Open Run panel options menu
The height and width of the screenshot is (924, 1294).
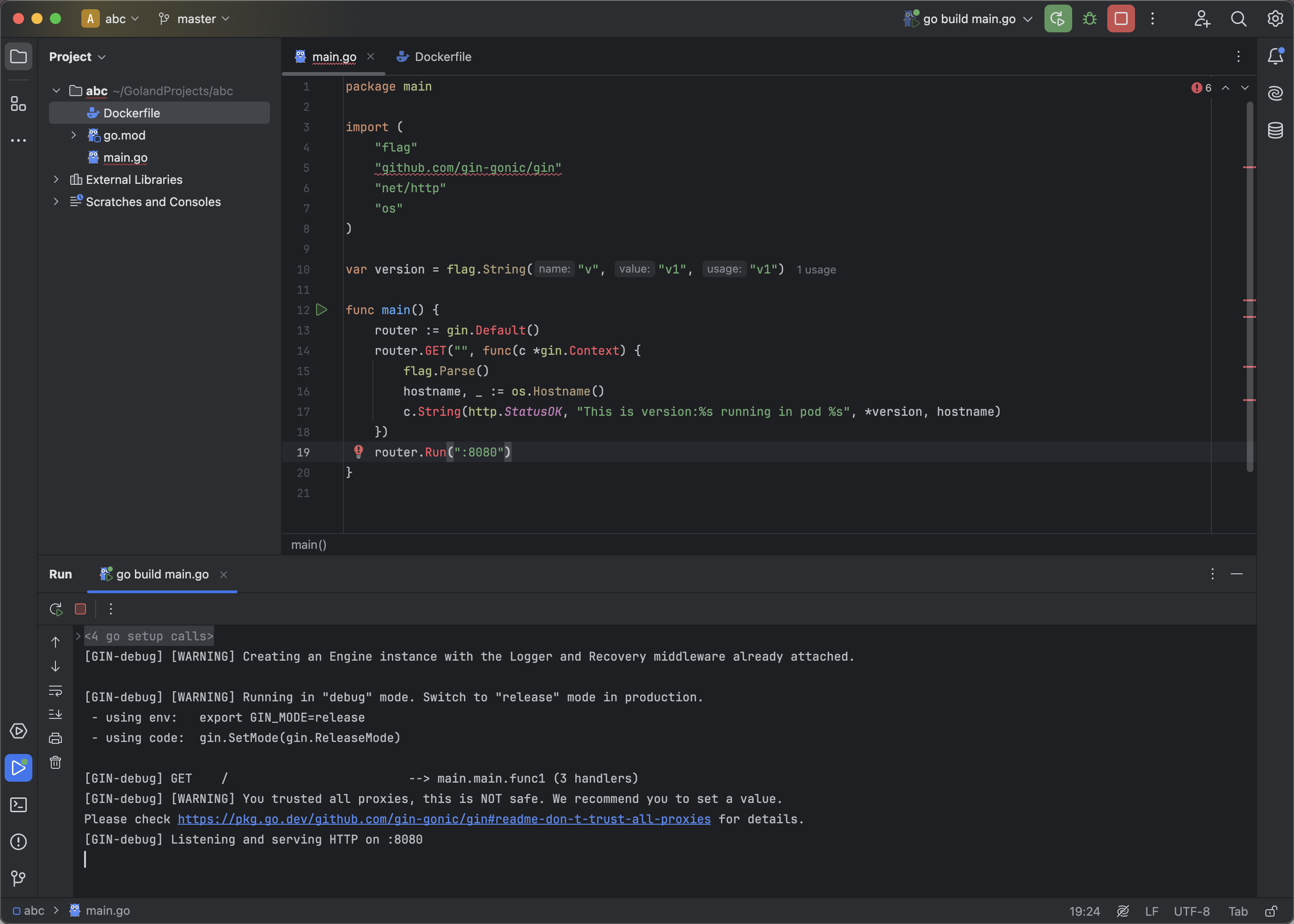pos(1213,574)
